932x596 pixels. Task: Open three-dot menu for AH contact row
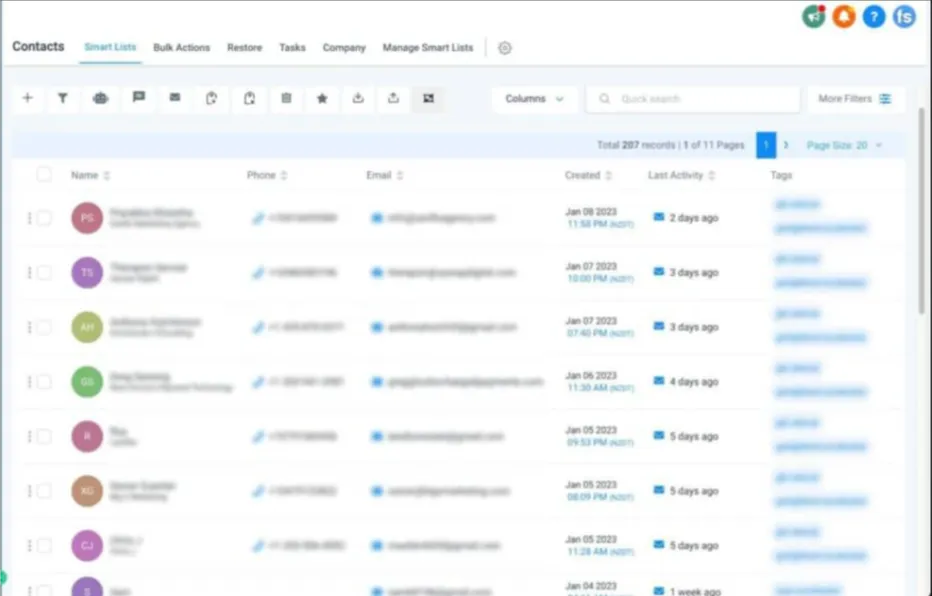tap(29, 327)
